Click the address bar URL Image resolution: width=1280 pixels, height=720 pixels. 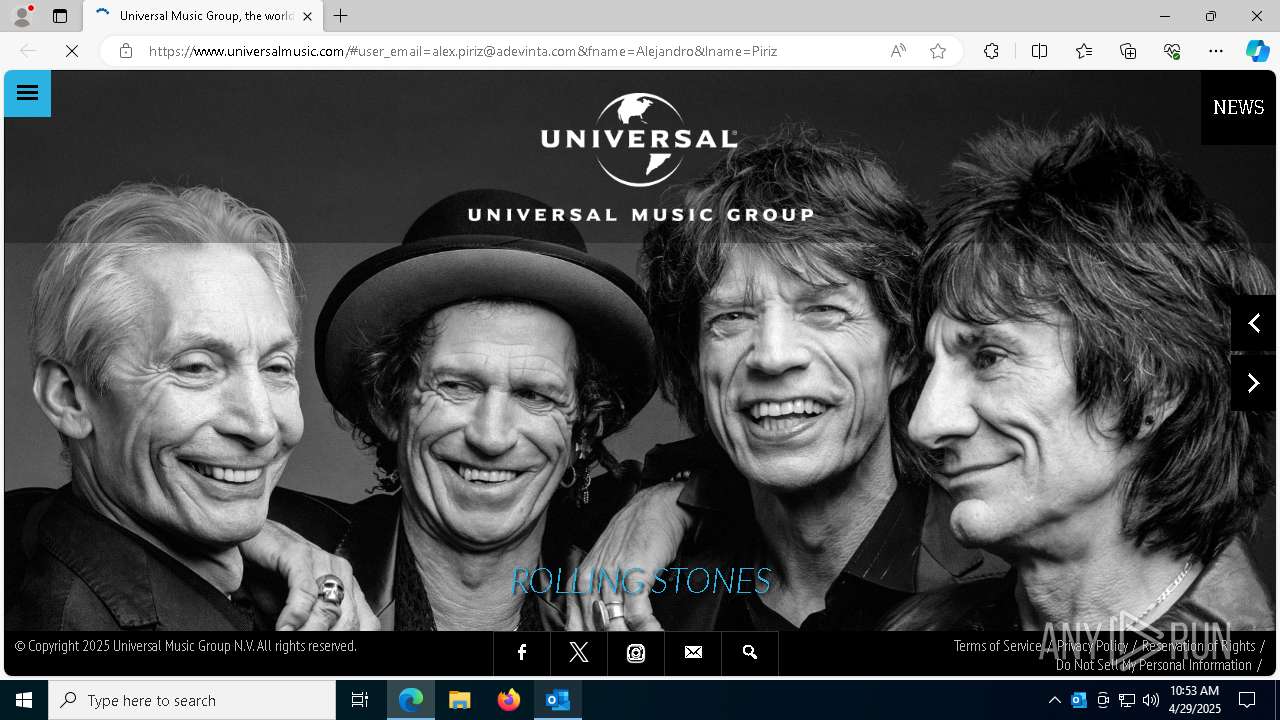click(x=463, y=51)
